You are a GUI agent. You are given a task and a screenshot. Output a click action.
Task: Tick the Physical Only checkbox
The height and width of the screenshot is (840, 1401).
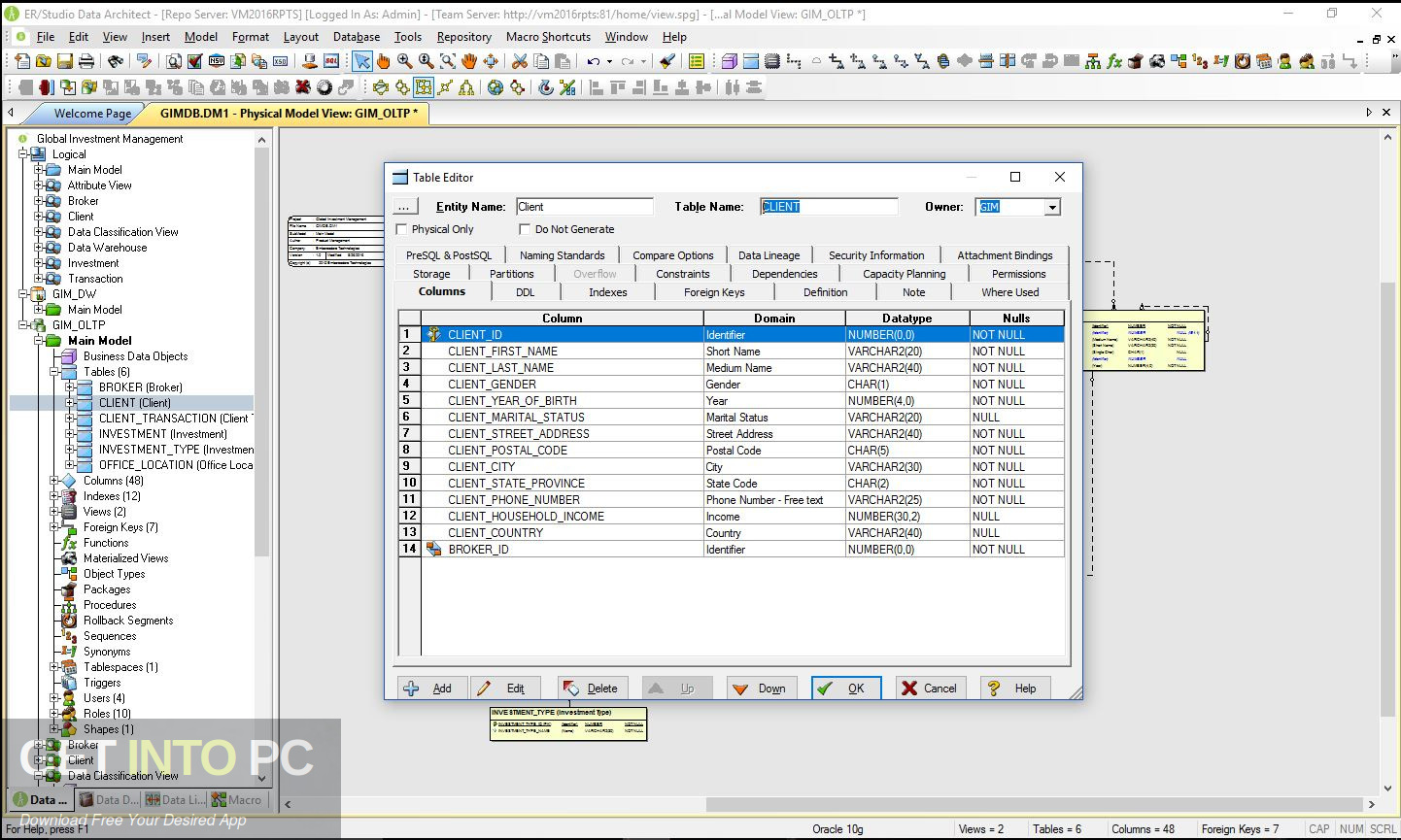tap(402, 229)
